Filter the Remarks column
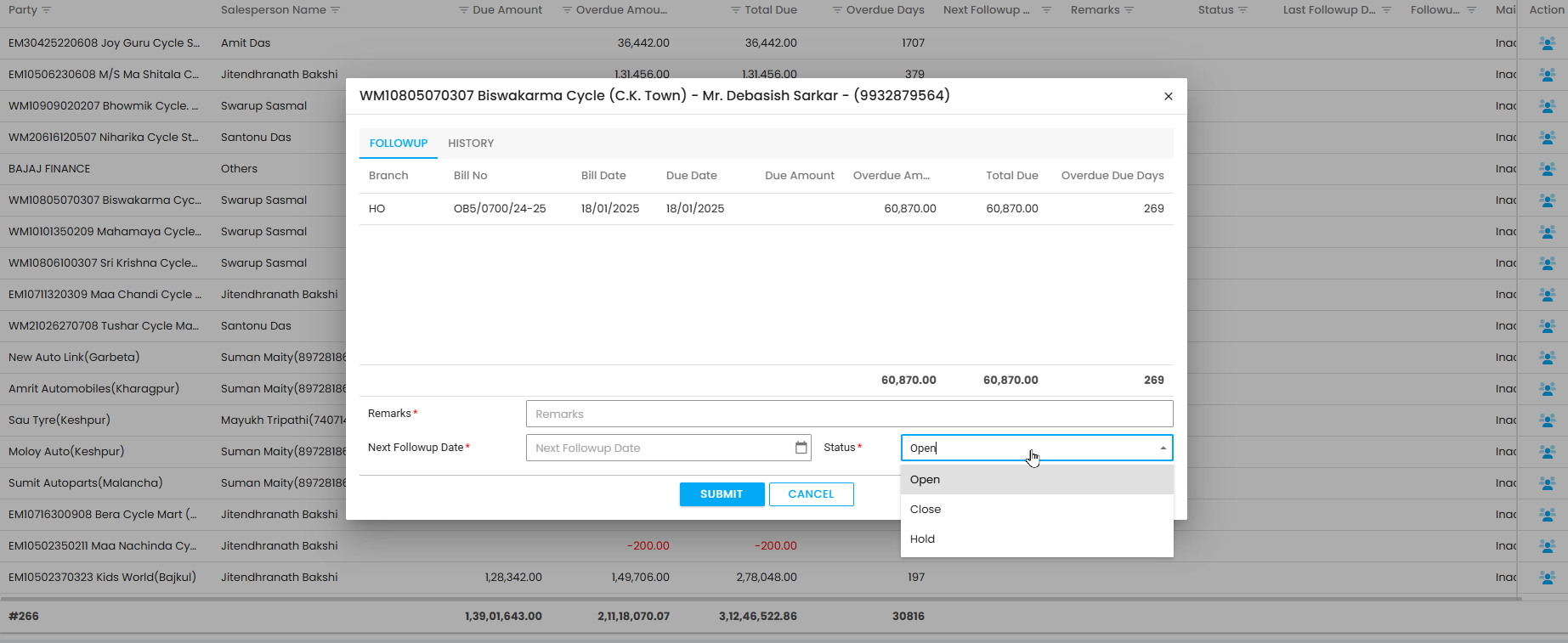Viewport: 1568px width, 643px height. [x=1129, y=10]
